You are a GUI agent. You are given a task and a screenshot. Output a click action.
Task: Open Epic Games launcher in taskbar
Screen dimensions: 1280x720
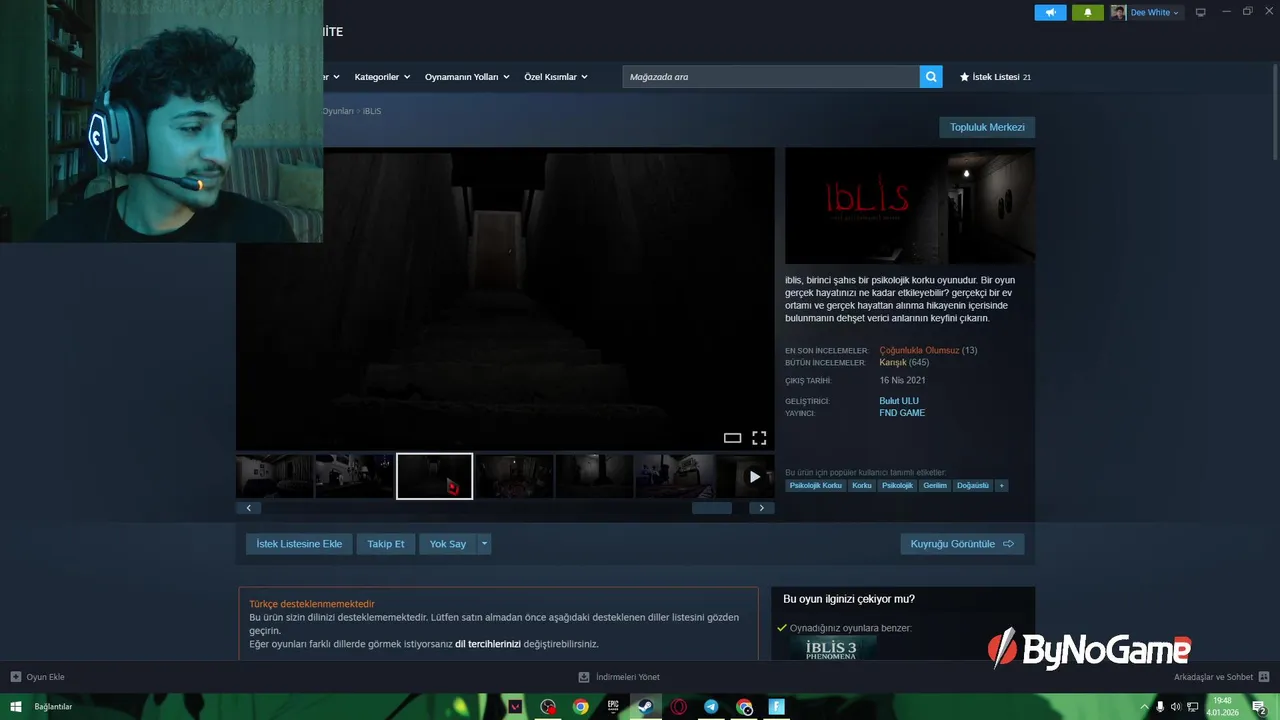pyautogui.click(x=613, y=707)
